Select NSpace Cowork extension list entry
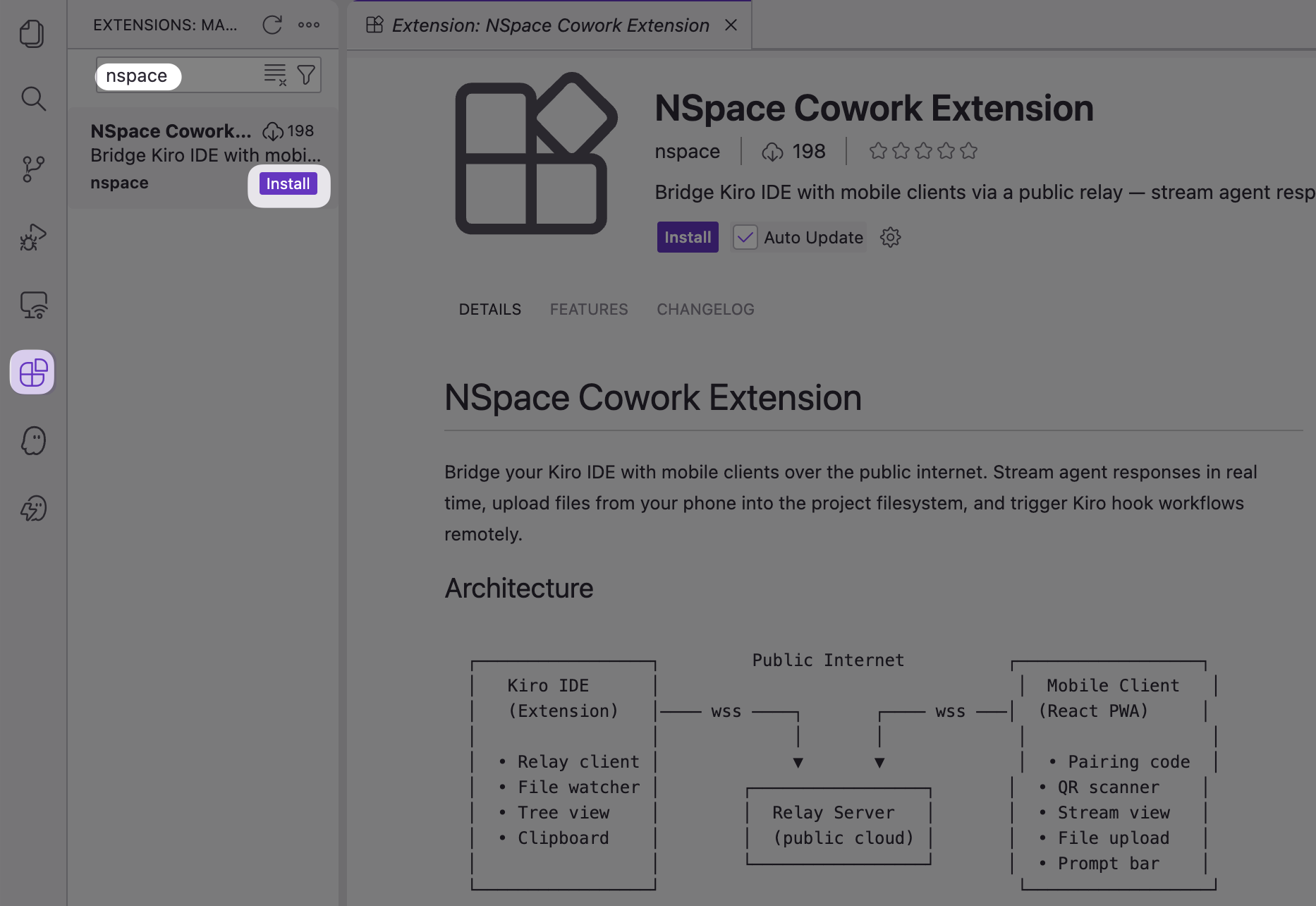The height and width of the screenshot is (906, 1316). click(x=203, y=157)
